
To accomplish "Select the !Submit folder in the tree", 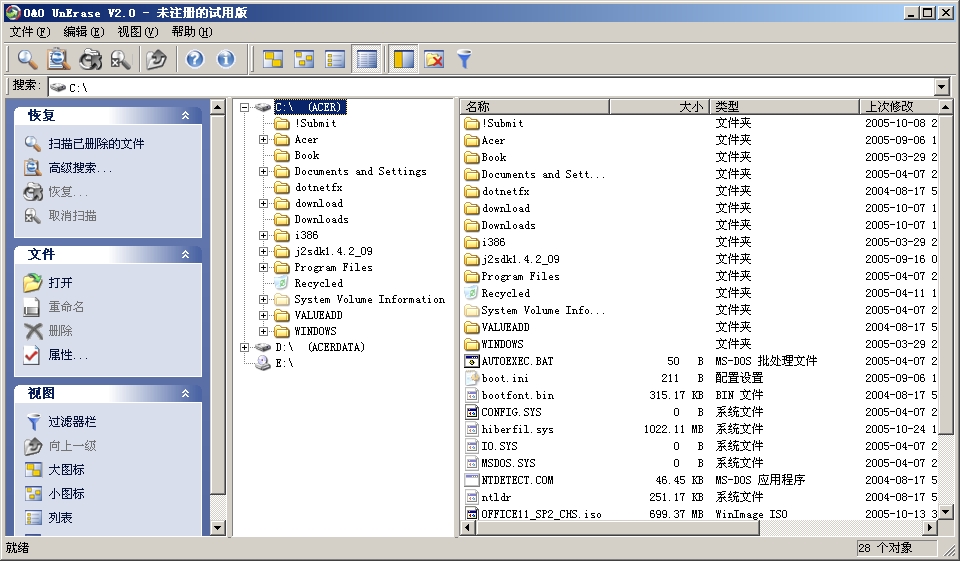I will [315, 123].
